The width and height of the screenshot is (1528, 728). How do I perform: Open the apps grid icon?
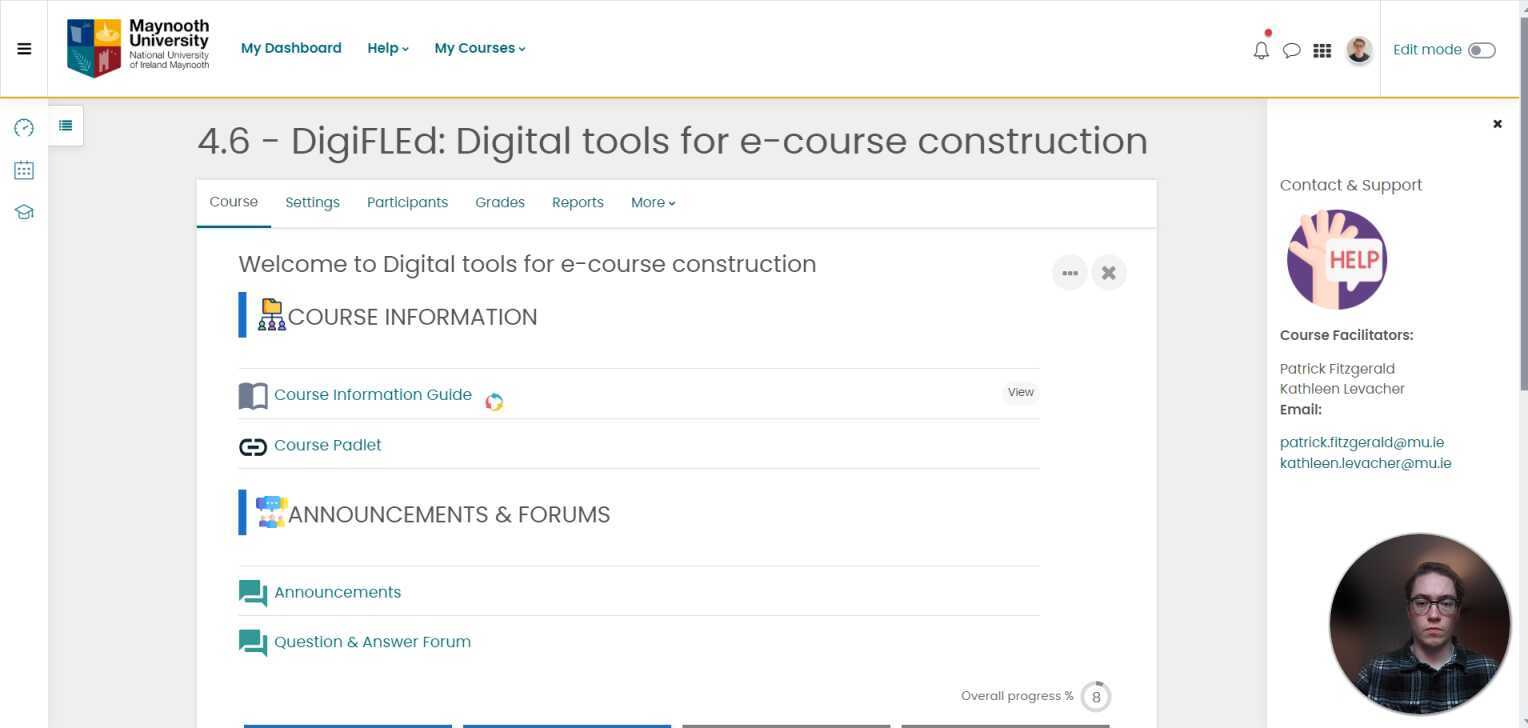(1322, 50)
